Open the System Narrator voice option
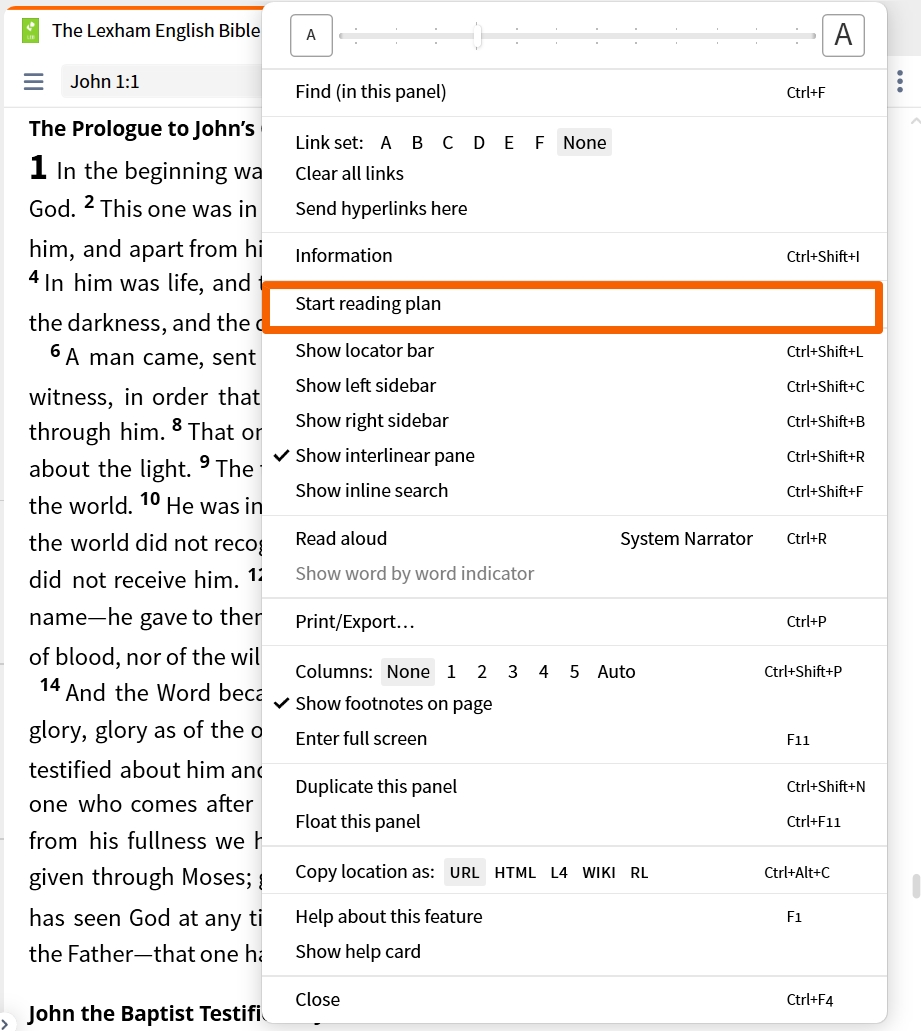The width and height of the screenshot is (921, 1031). pyautogui.click(x=686, y=539)
